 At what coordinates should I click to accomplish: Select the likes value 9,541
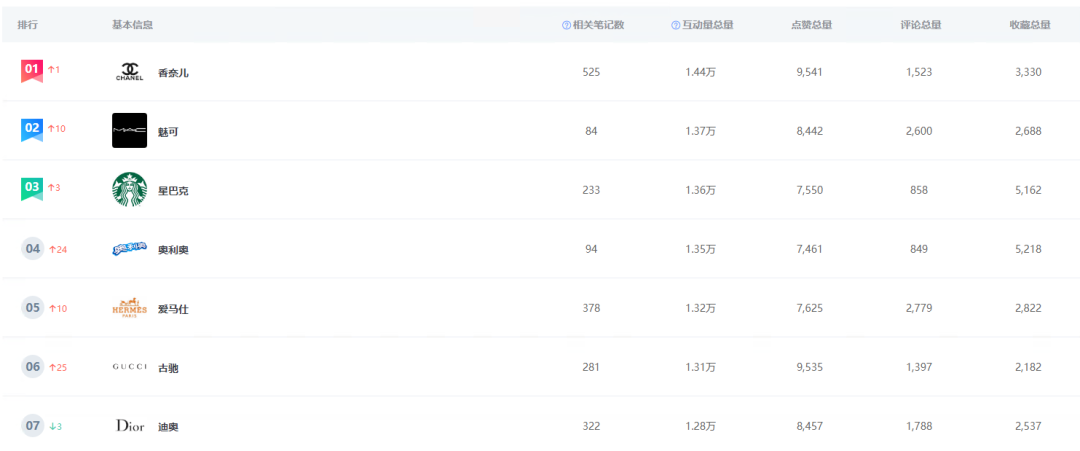click(809, 72)
